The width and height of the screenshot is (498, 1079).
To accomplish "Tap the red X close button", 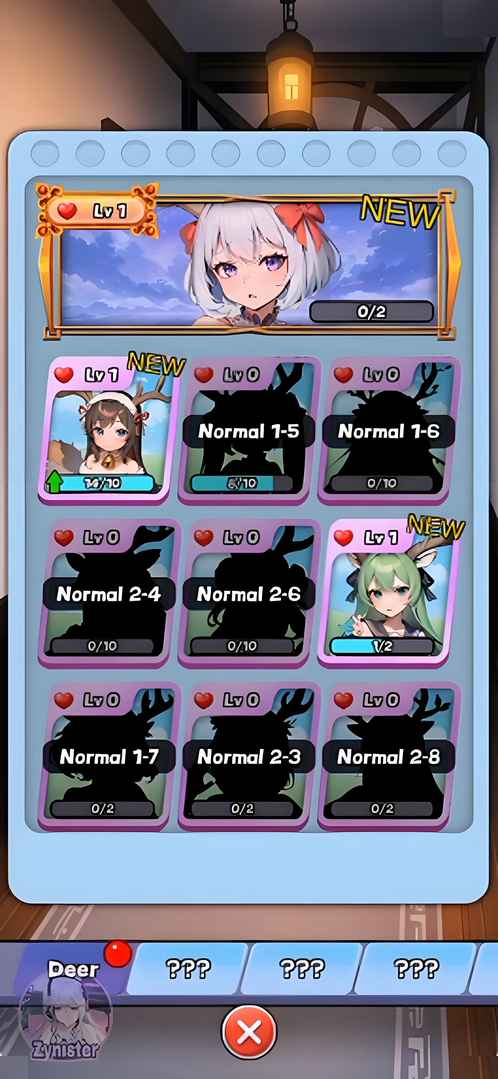I will click(249, 1032).
